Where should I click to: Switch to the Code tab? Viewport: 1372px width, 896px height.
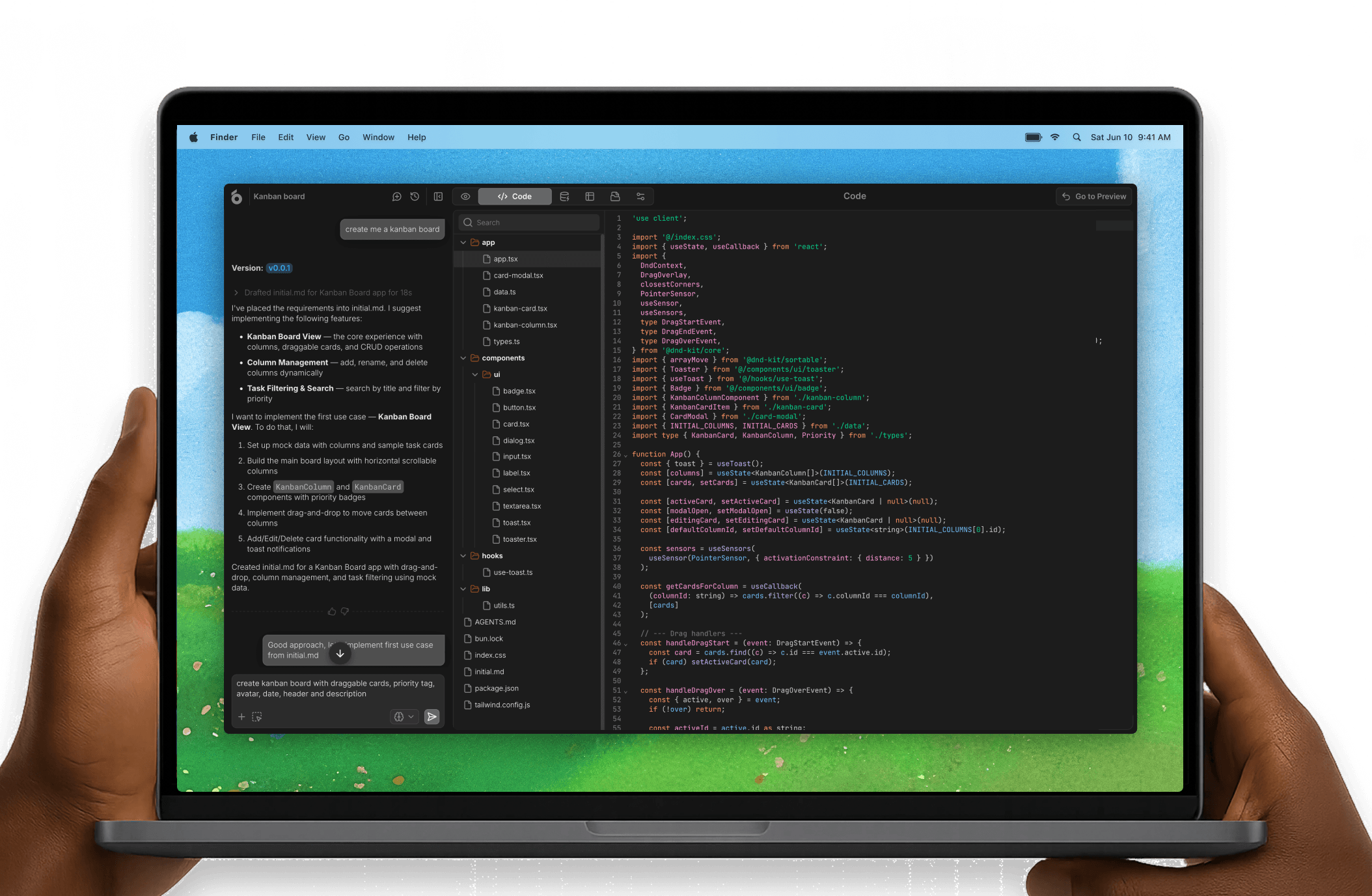[x=515, y=197]
